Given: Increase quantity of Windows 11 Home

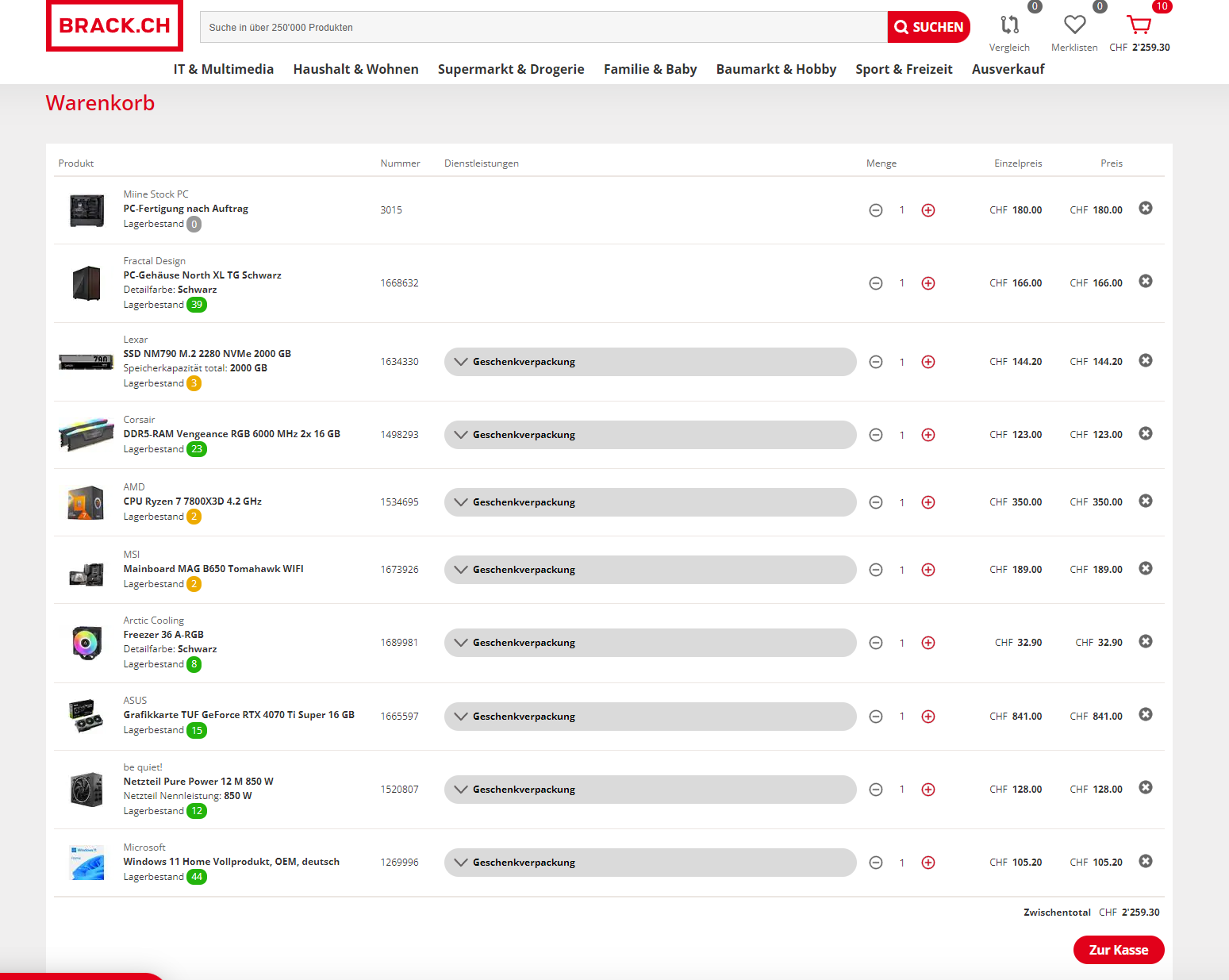Looking at the screenshot, I should click(928, 863).
